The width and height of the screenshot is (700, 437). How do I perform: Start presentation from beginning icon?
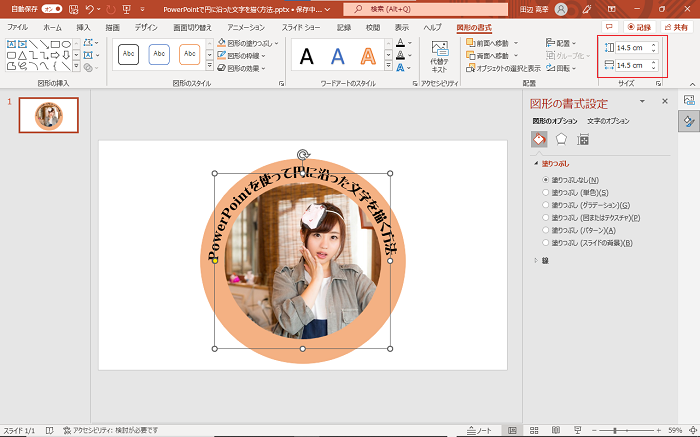126,9
